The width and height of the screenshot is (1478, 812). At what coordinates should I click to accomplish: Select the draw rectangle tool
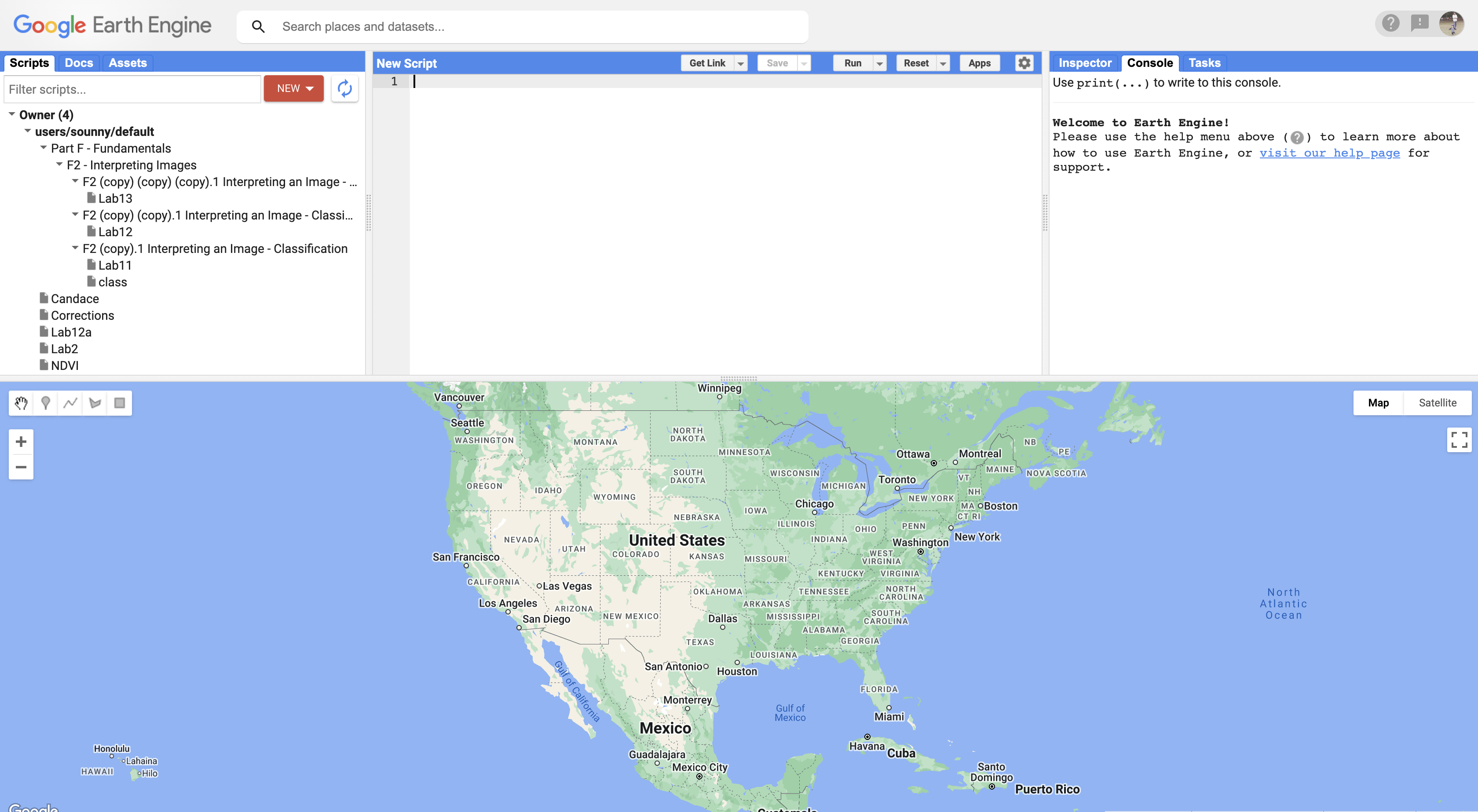[x=119, y=403]
